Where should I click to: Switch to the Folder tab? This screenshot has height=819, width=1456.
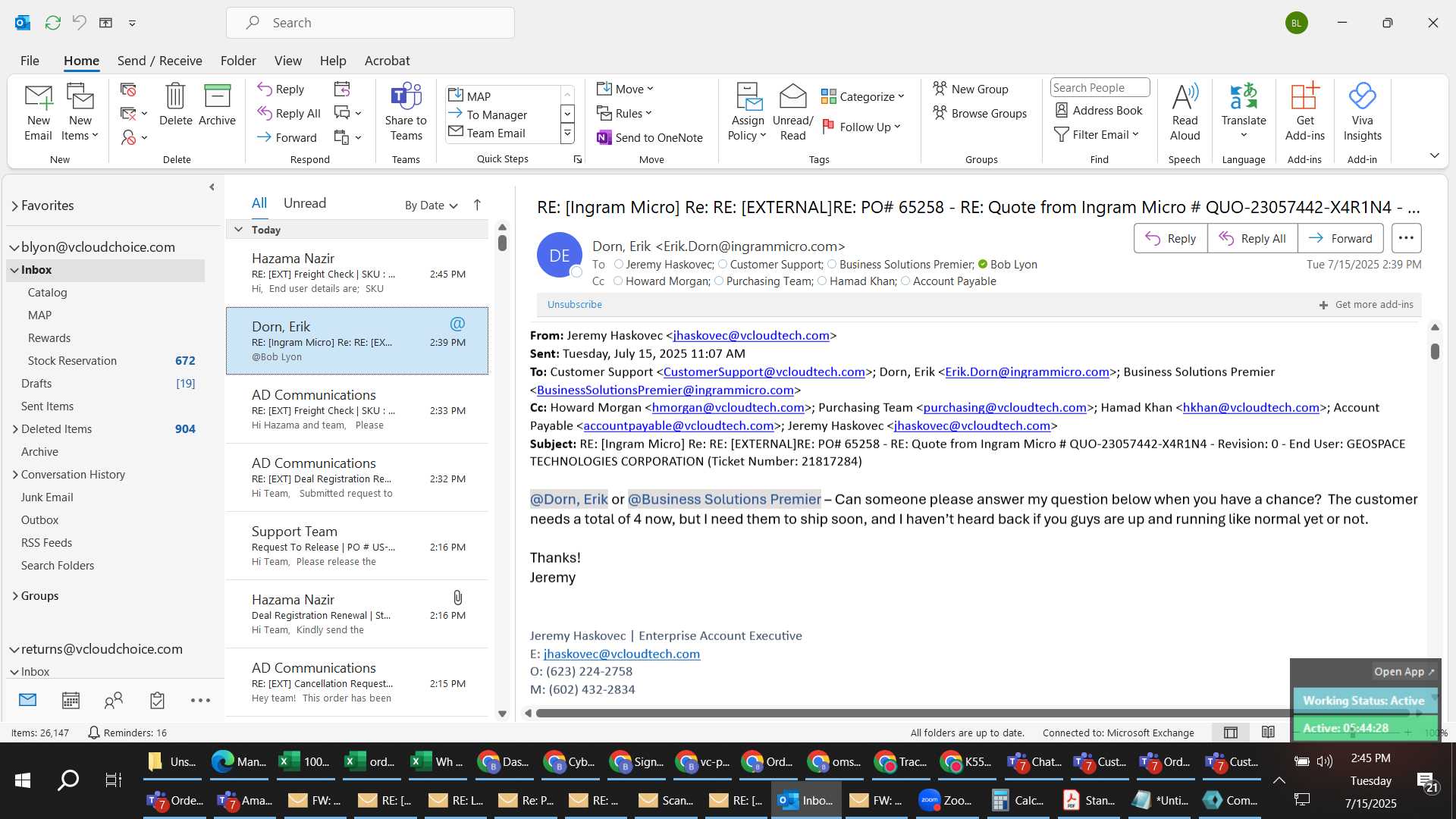click(x=238, y=61)
